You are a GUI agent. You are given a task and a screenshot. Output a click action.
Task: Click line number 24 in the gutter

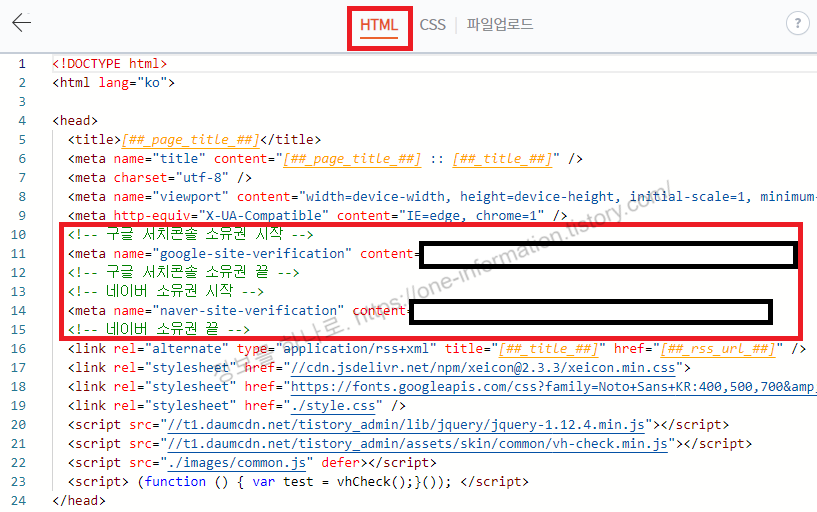click(x=18, y=501)
